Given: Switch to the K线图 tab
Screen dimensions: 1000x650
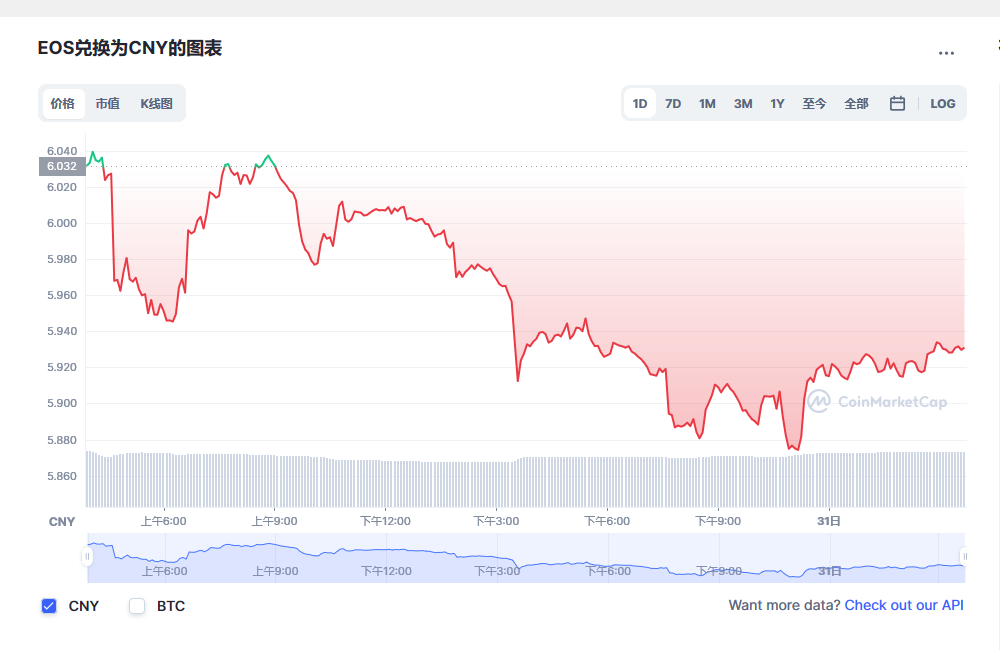Looking at the screenshot, I should tap(156, 103).
